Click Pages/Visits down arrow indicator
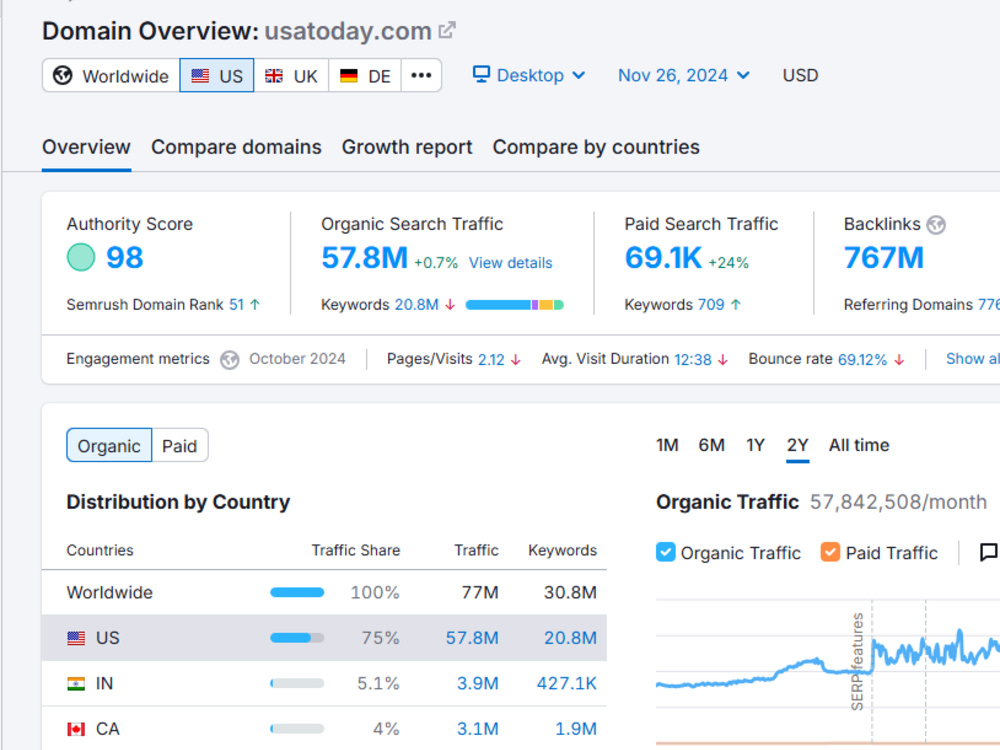 (516, 360)
